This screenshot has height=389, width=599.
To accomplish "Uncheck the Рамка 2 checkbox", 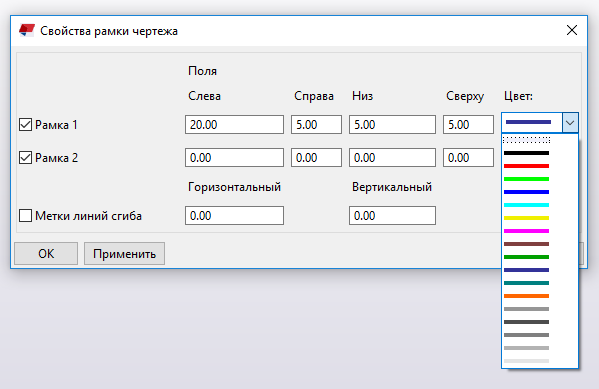I will coord(25,157).
